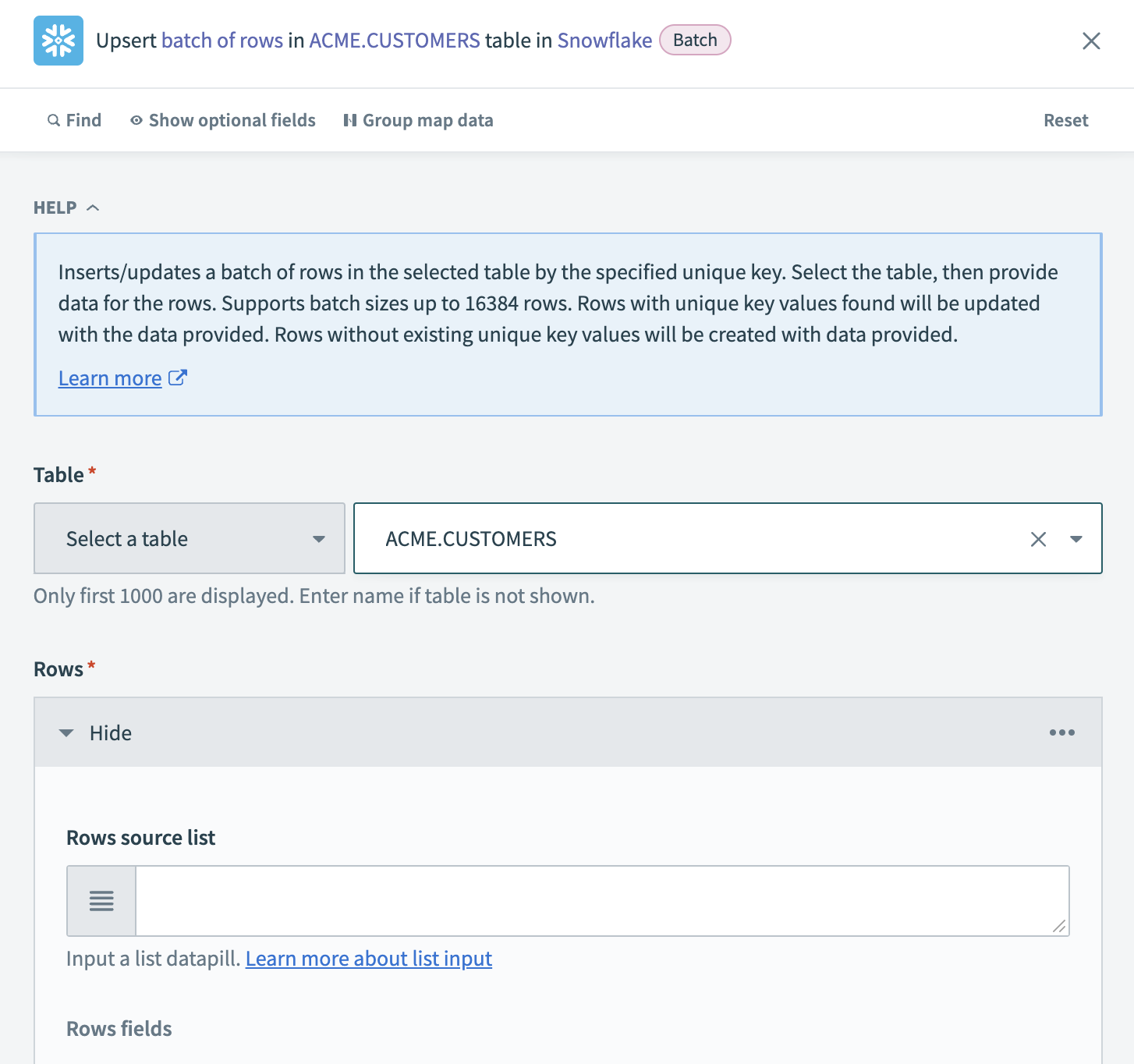
Task: Click the Snowflake app logo icon
Action: (x=58, y=41)
